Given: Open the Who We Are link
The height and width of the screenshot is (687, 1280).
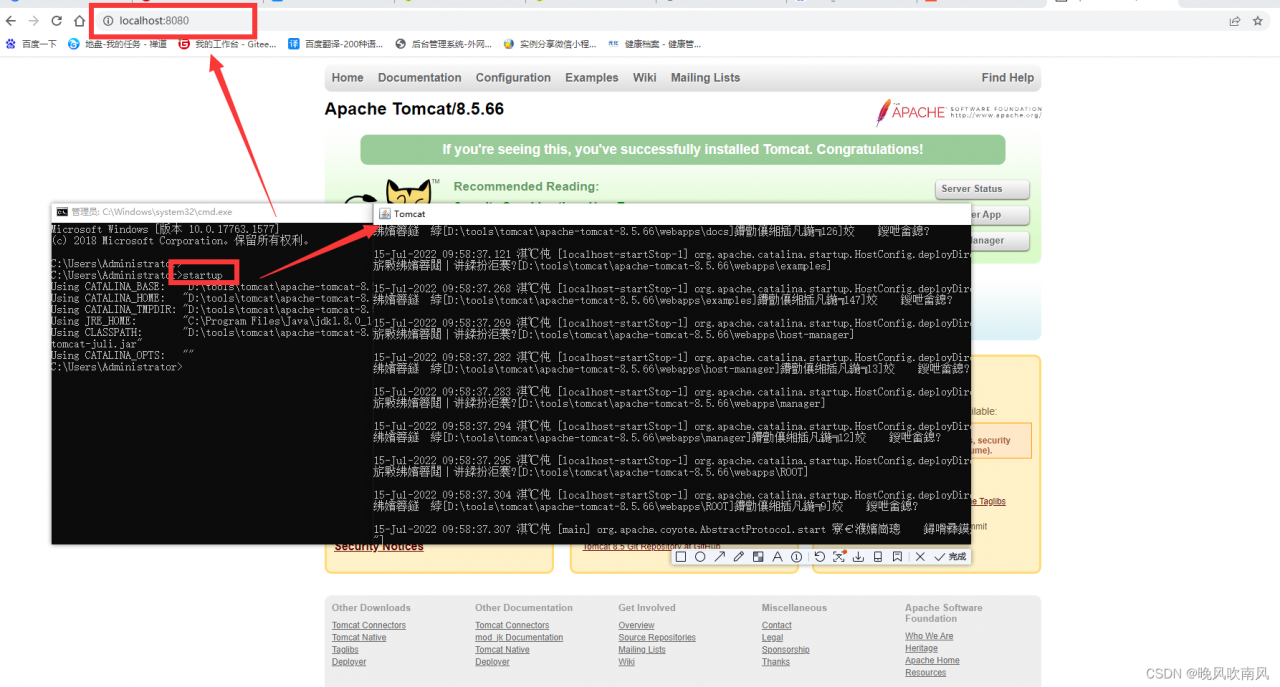Looking at the screenshot, I should click(929, 637).
